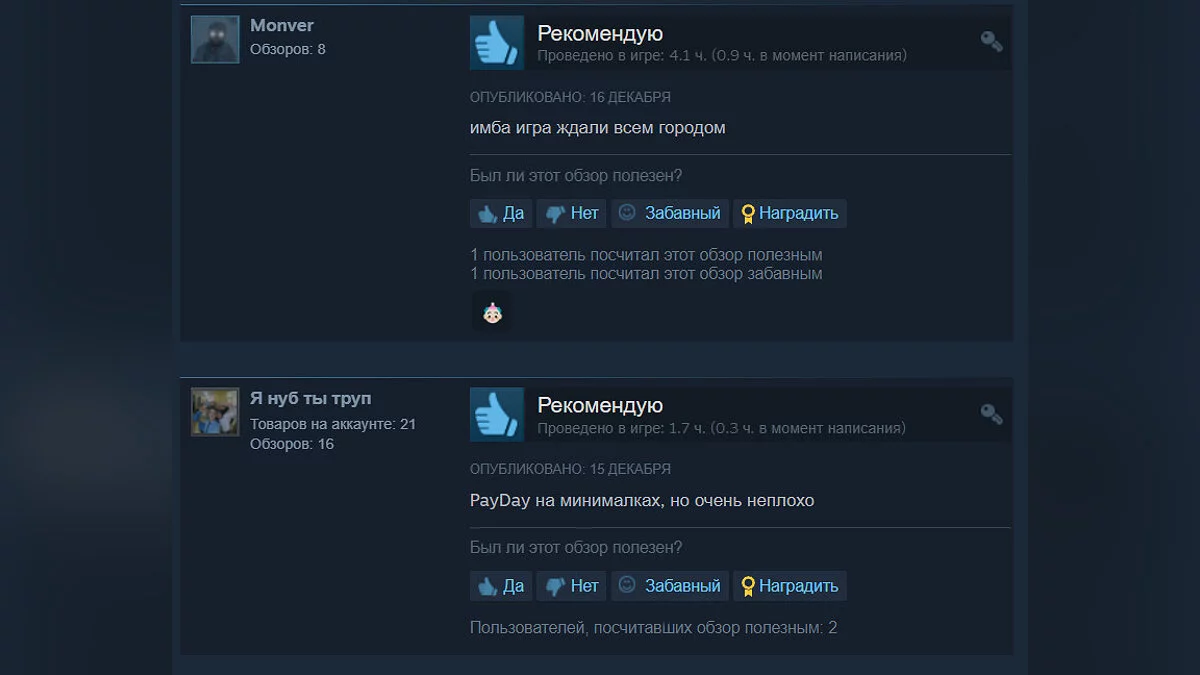Vote Да on the имба игра review
Viewport: 1200px width, 675px height.
(x=501, y=213)
